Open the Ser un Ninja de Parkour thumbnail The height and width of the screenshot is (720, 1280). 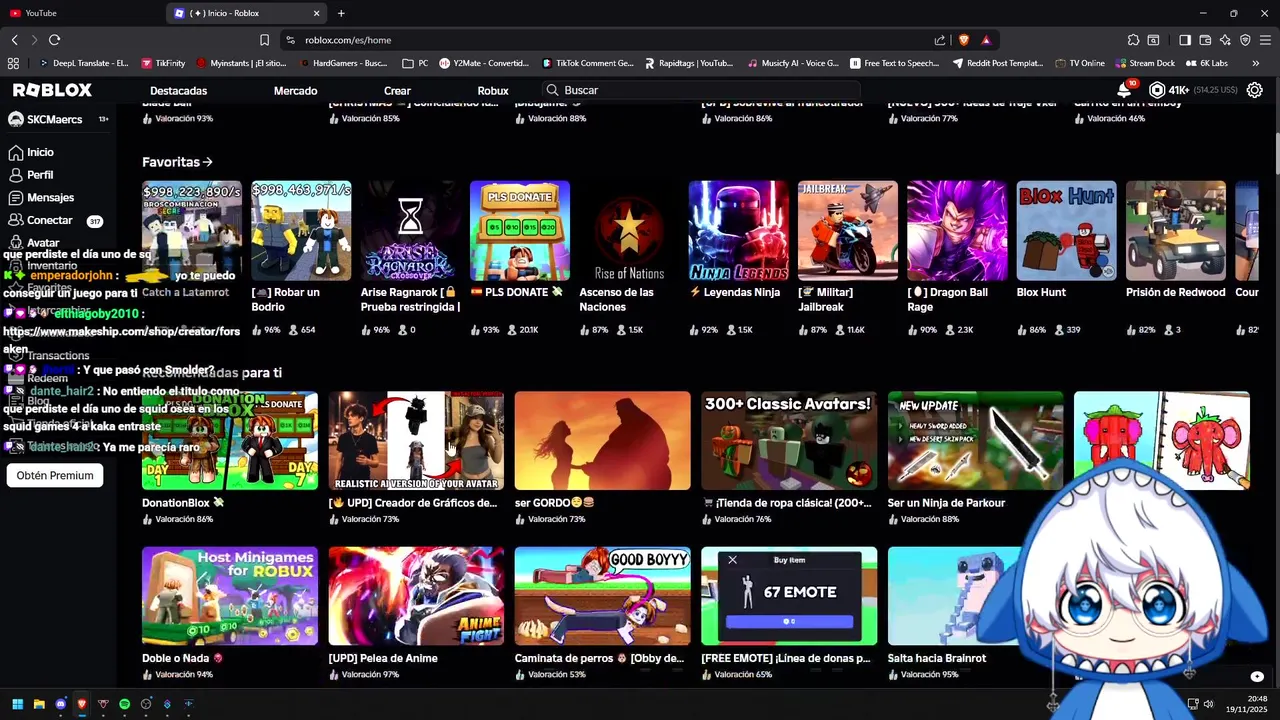pyautogui.click(x=975, y=441)
